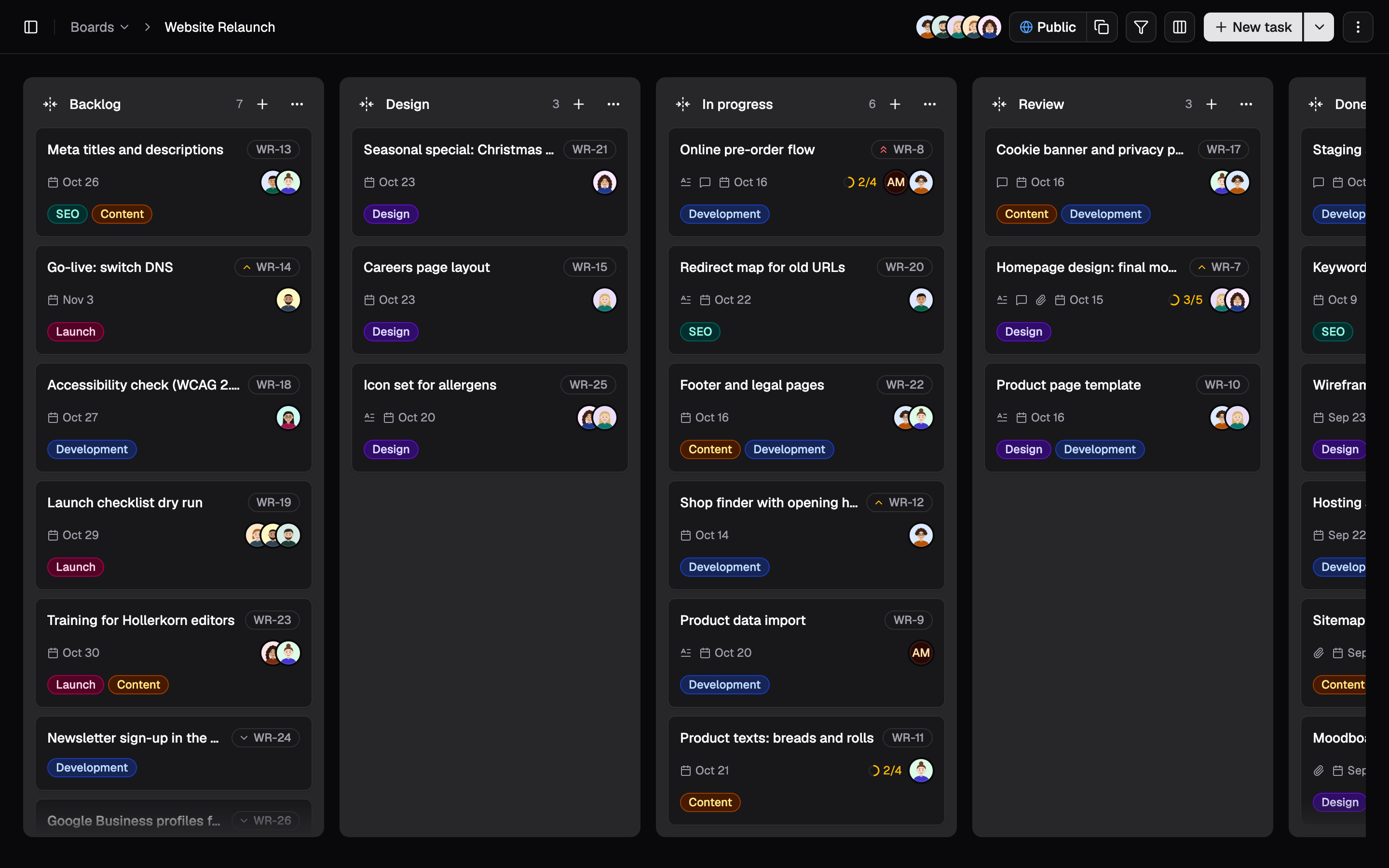
Task: Click the 2/4 subtask progress on Online pre-order flow
Action: pos(860,182)
